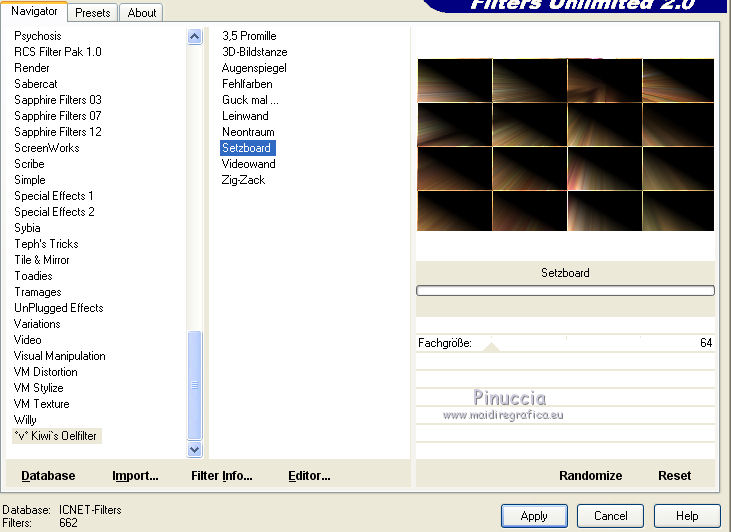Click the category list scroll down arrow
Viewport: 731px width, 532px height.
194,449
